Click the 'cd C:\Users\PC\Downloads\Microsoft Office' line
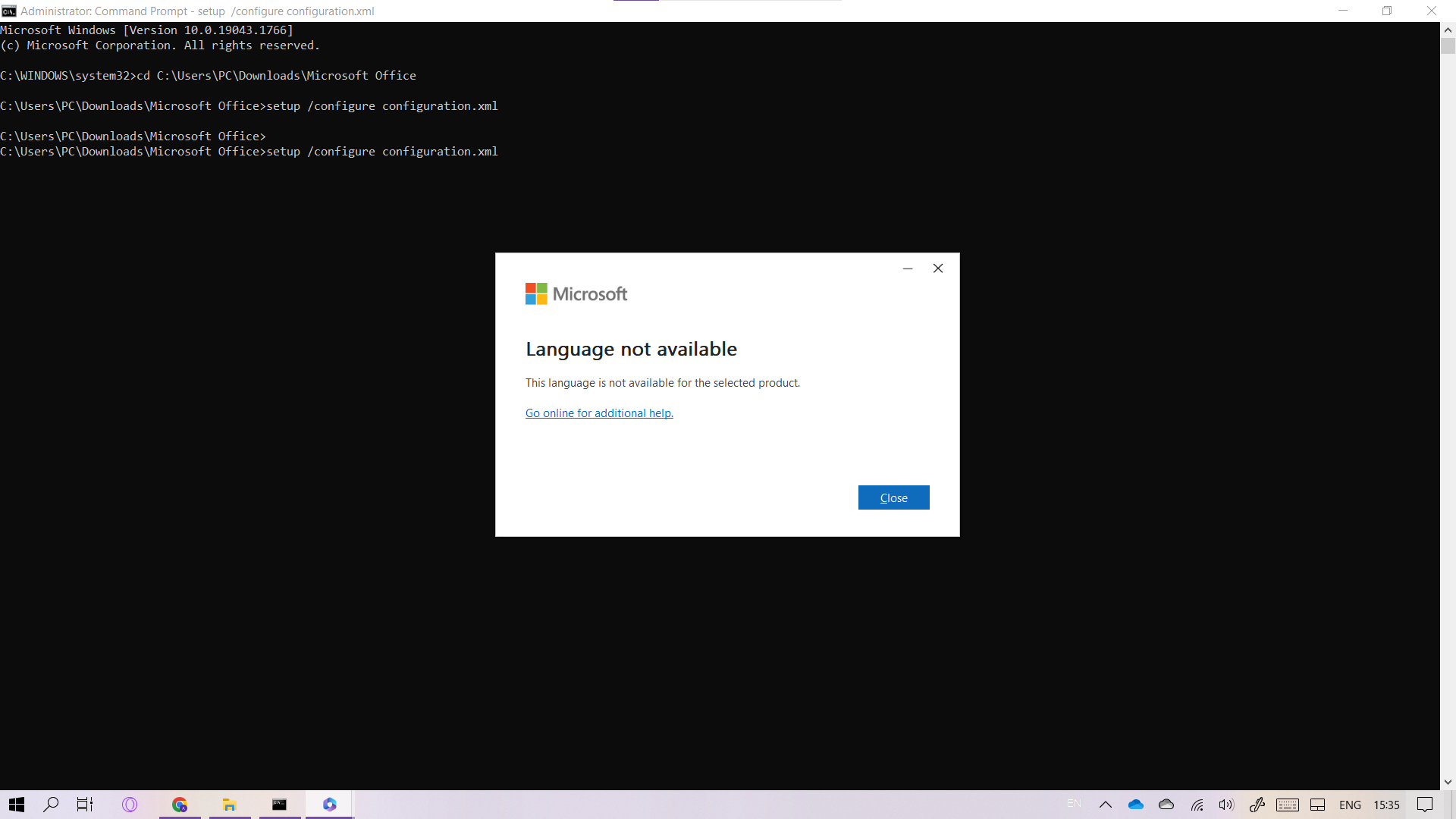This screenshot has width=1456, height=819. pos(208,76)
